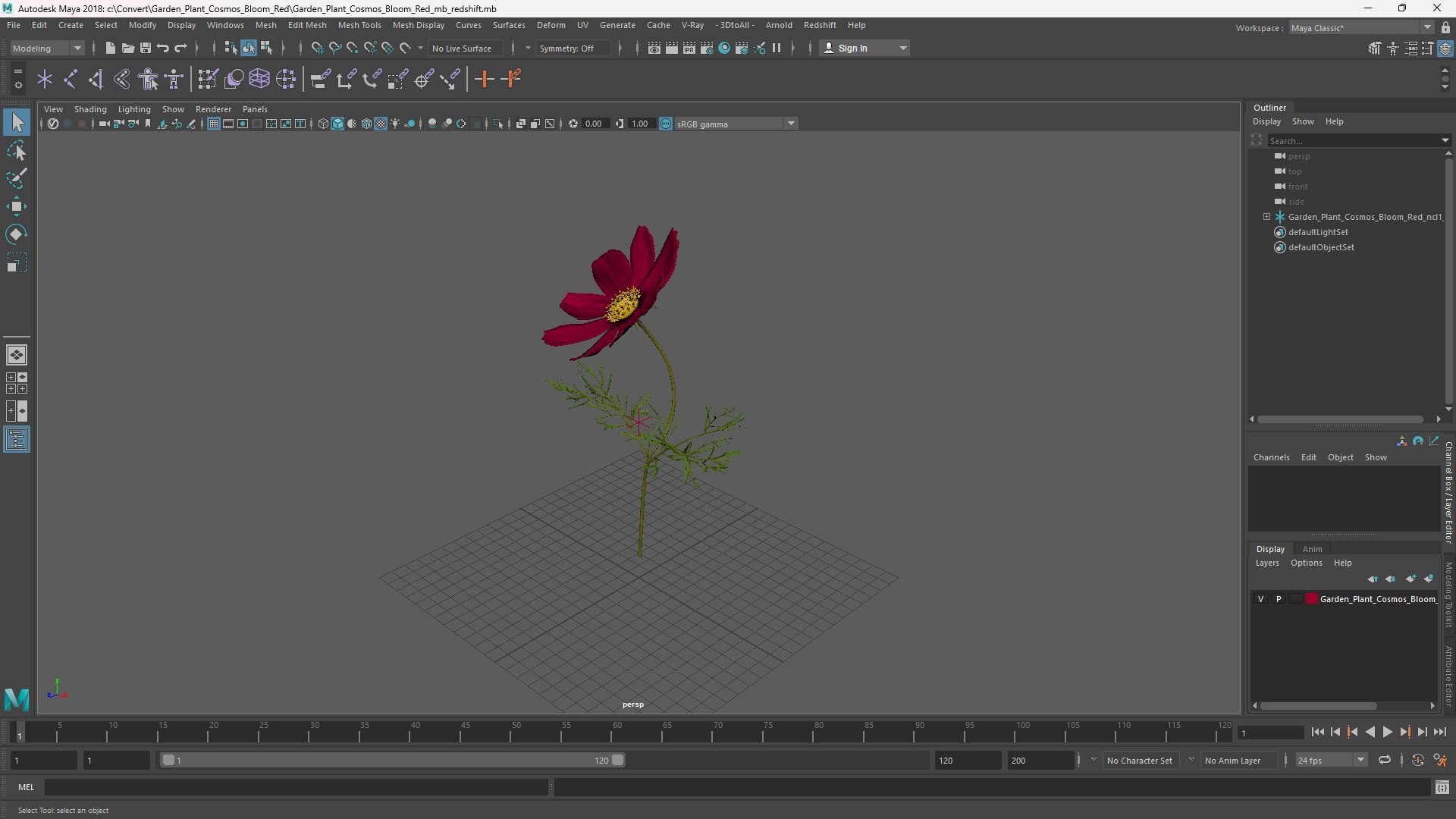Click the IPR render icon
Viewport: 1456px width, 819px height.
689,48
